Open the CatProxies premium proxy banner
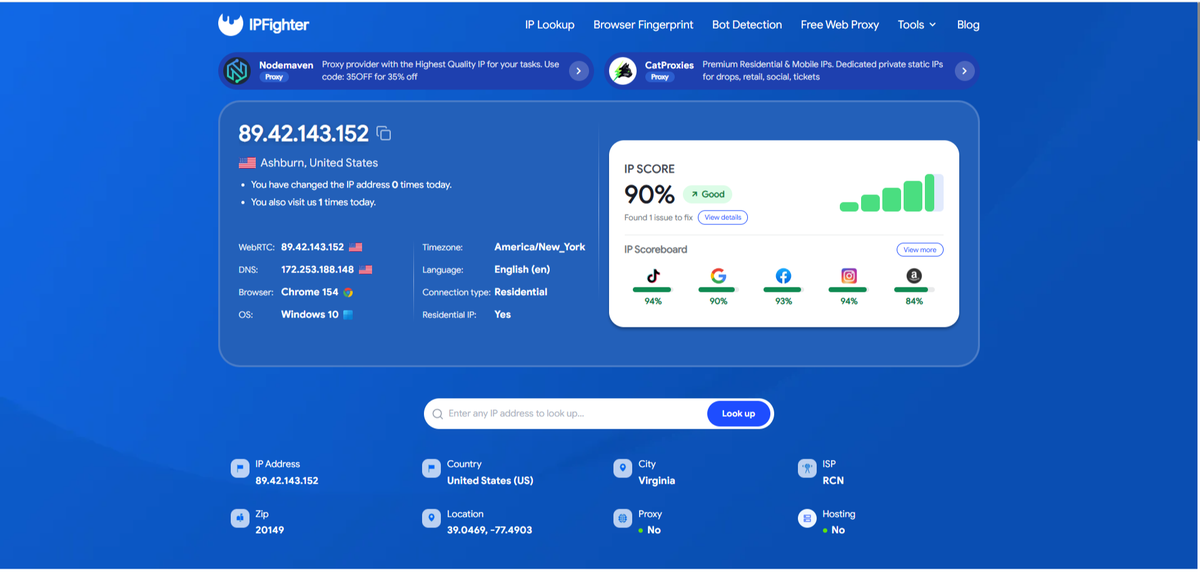This screenshot has width=1200, height=578. [x=791, y=71]
